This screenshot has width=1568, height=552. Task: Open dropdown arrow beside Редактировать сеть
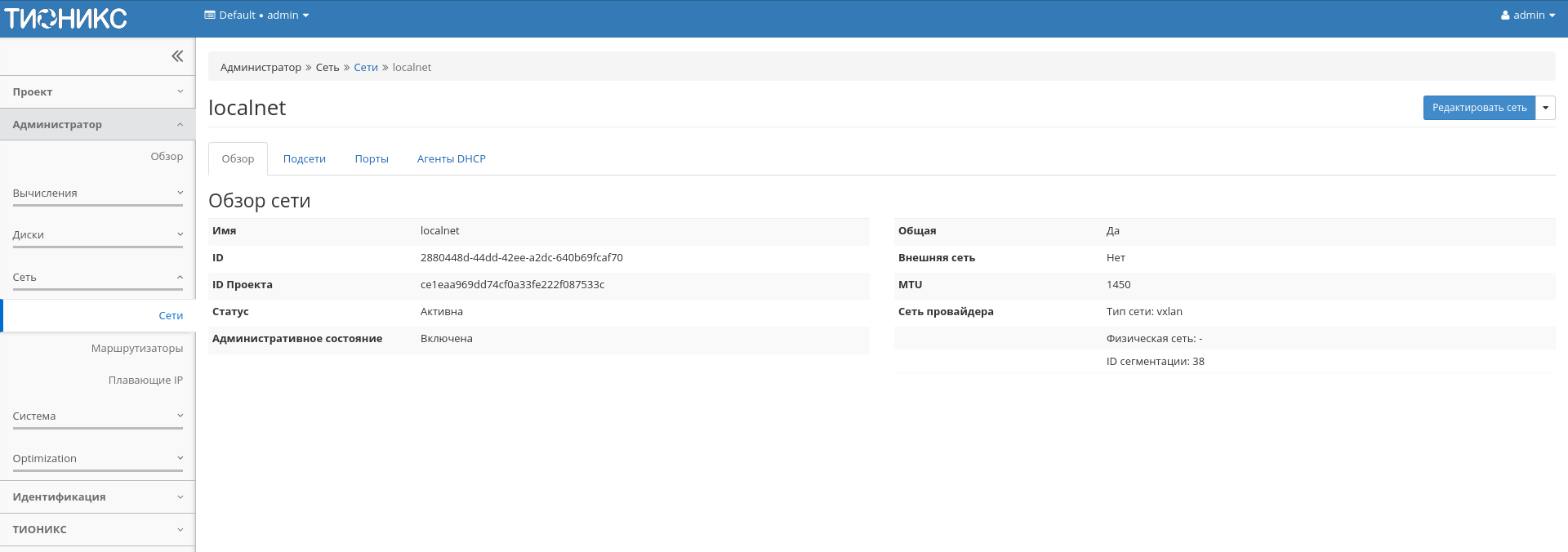1545,108
